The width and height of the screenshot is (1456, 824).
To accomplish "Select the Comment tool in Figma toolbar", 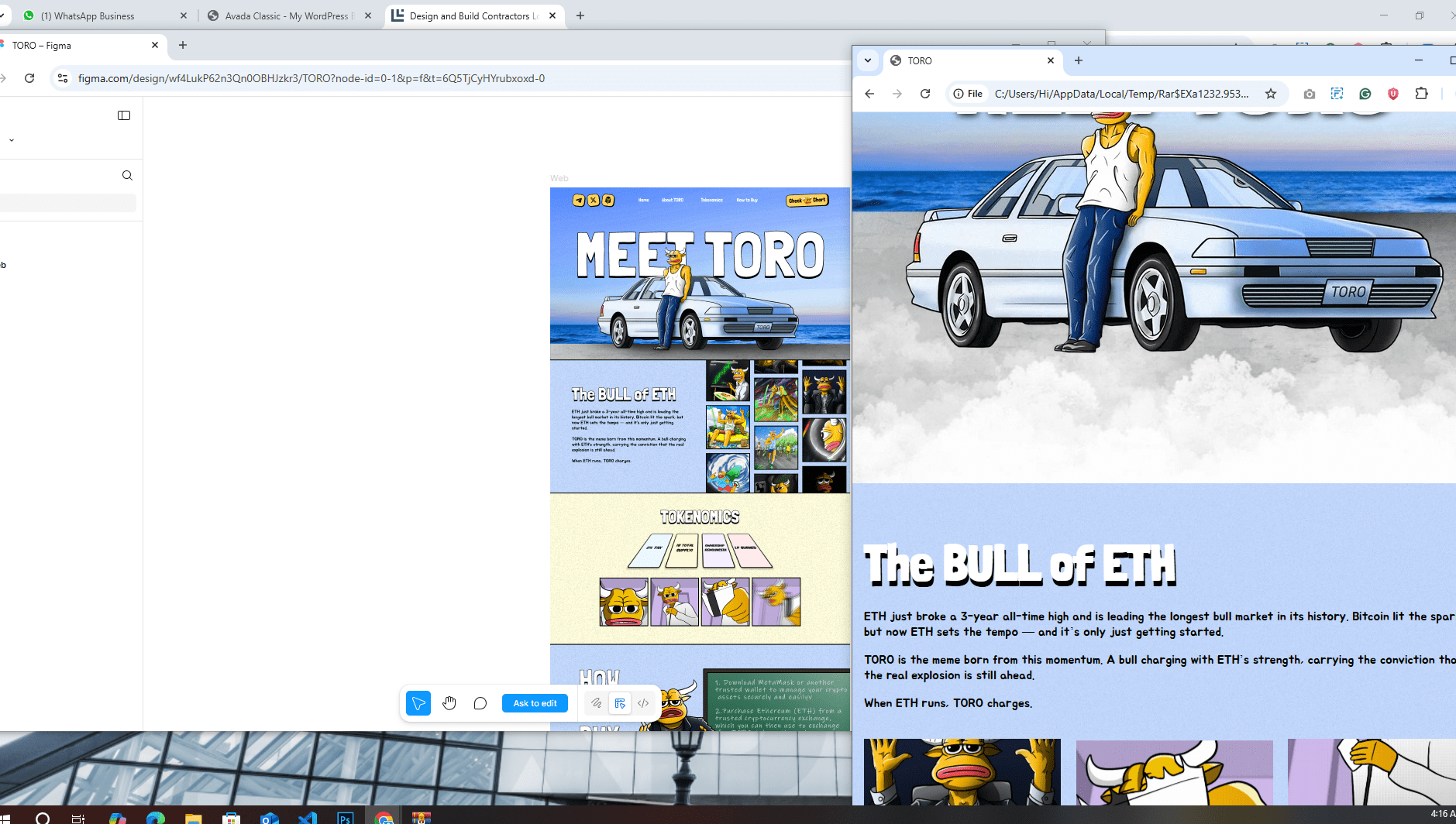I will tap(480, 703).
